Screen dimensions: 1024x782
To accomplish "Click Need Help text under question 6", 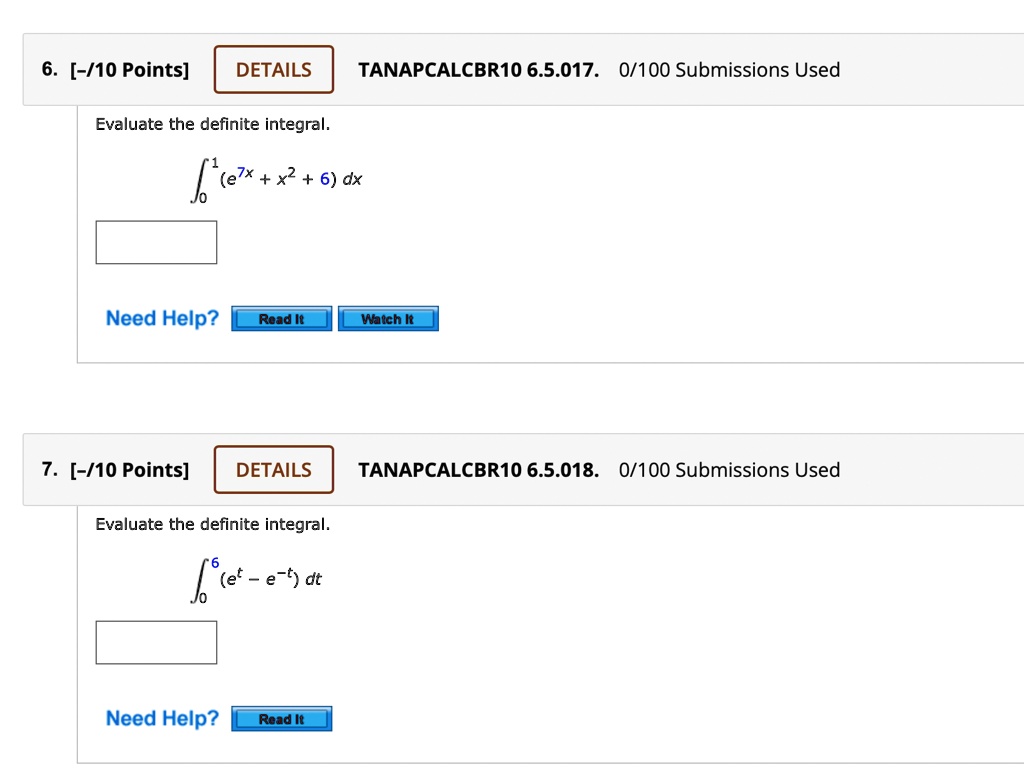I will (162, 318).
